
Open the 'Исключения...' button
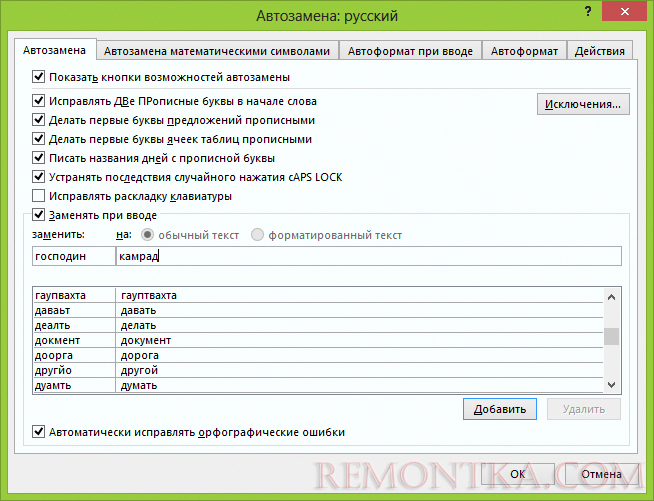tap(583, 104)
